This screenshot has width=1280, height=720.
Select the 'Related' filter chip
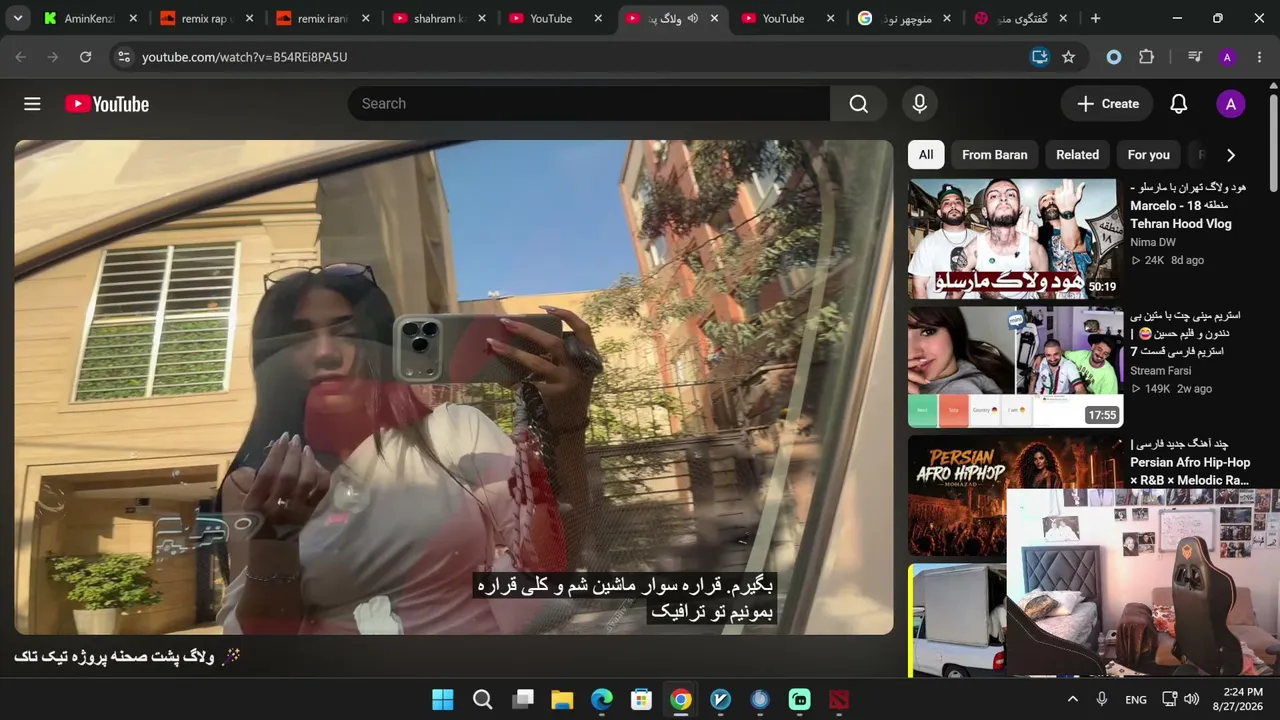coord(1077,155)
